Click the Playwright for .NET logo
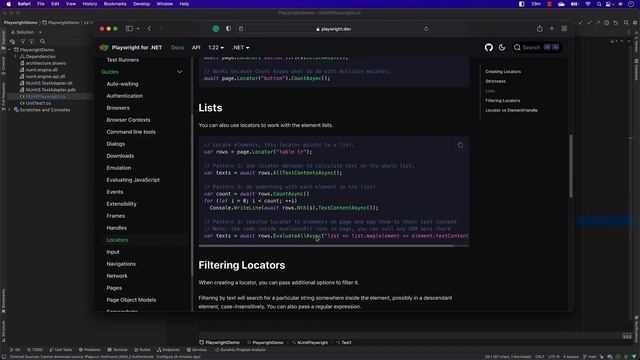The image size is (640, 360). (x=131, y=47)
